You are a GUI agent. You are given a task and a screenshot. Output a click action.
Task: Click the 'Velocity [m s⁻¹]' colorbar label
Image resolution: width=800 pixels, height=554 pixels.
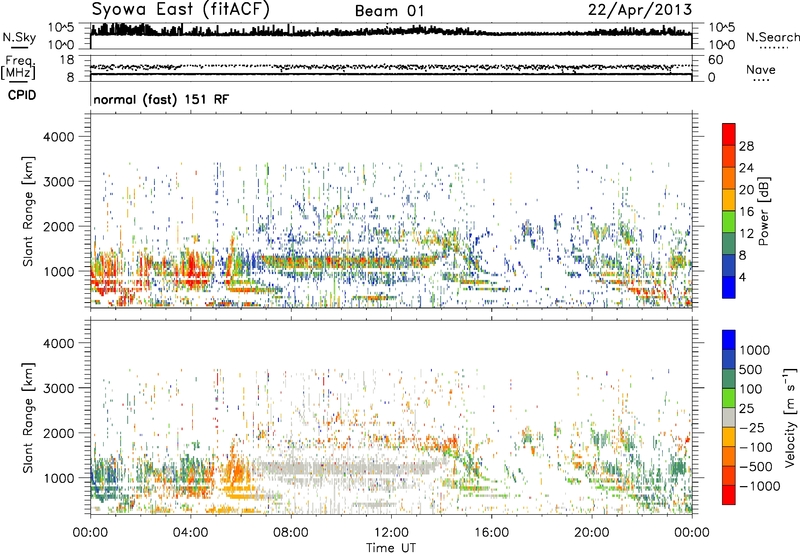tap(790, 417)
